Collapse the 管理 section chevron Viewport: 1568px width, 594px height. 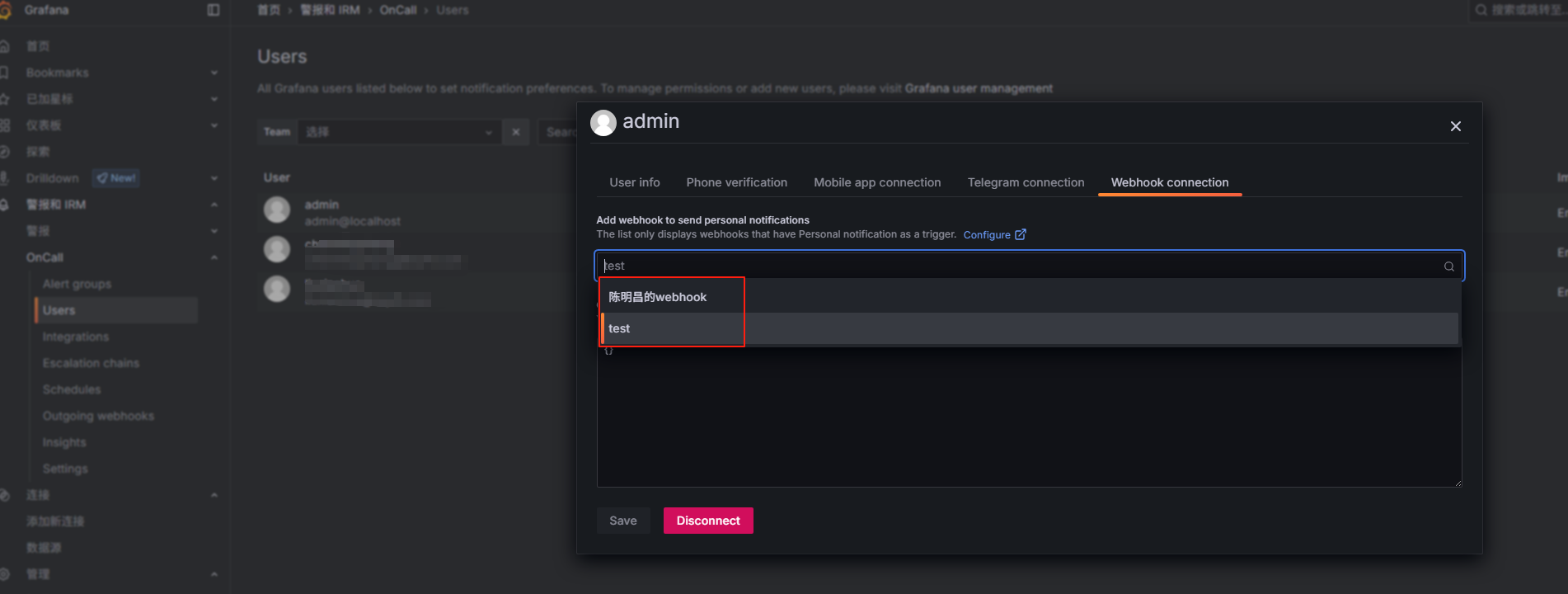214,574
